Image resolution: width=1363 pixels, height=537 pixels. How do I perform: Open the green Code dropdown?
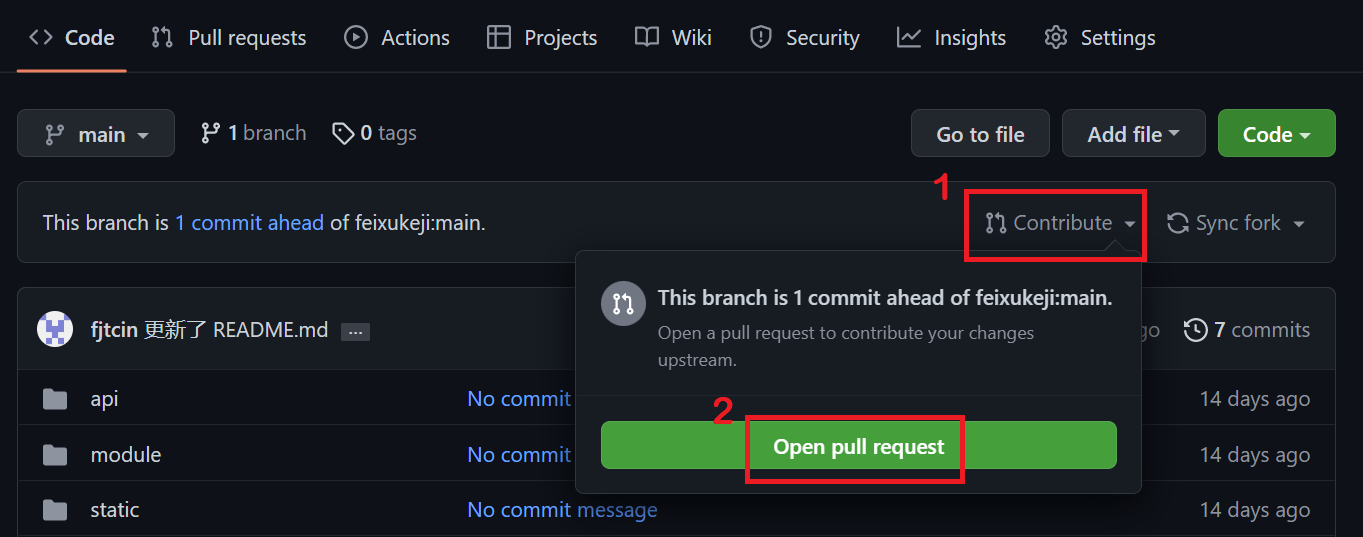[1276, 134]
